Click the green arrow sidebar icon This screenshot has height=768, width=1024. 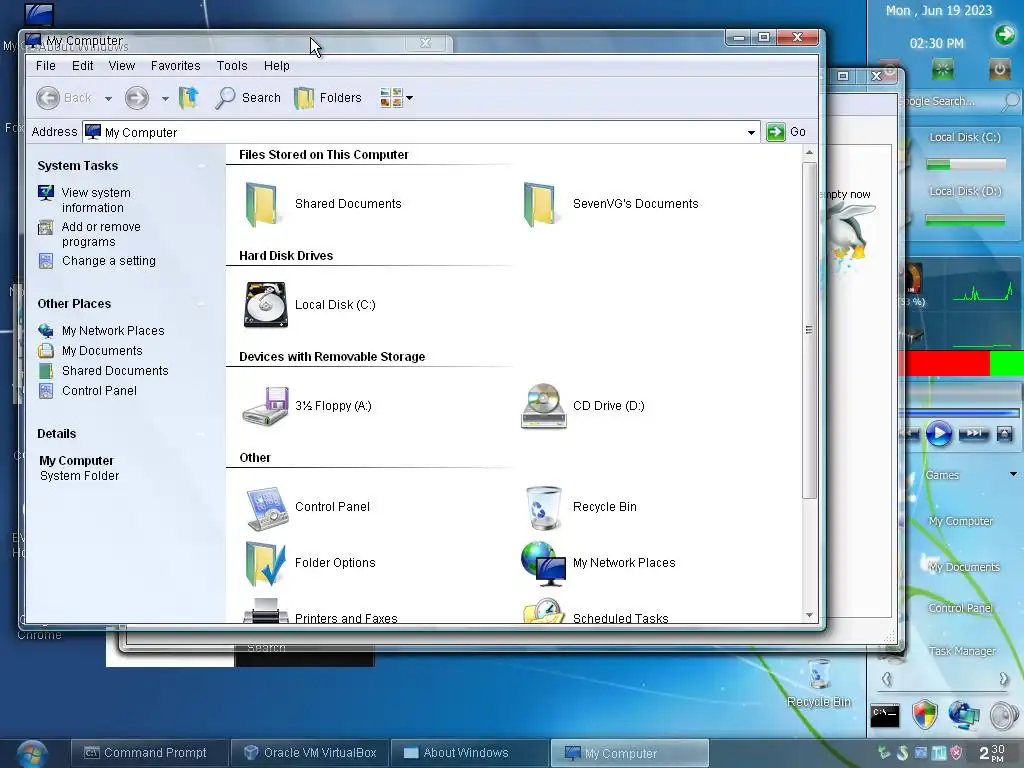pos(1004,34)
